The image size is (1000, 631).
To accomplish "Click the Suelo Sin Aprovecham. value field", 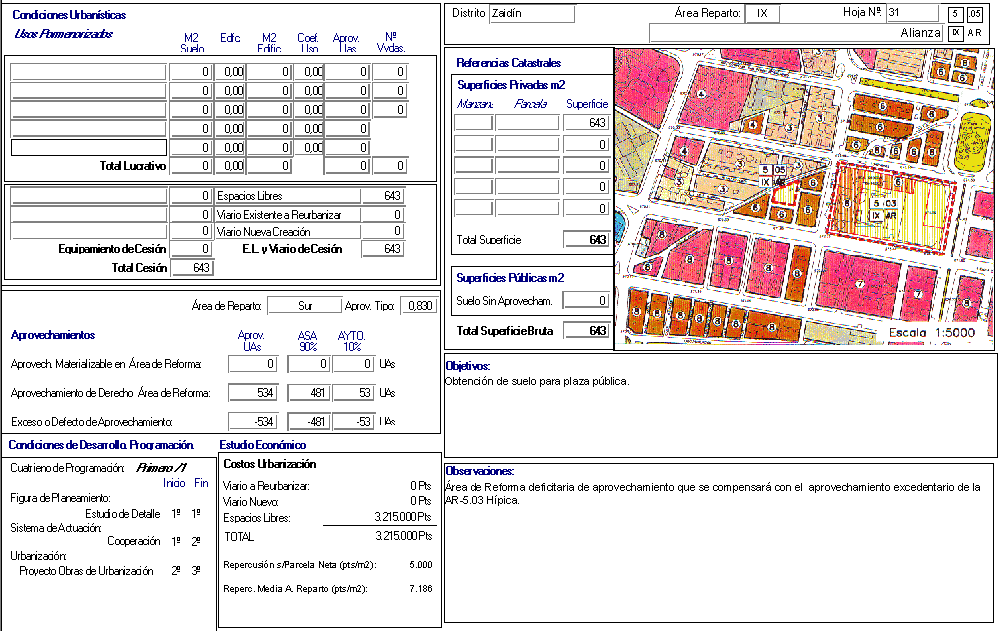I will point(586,300).
